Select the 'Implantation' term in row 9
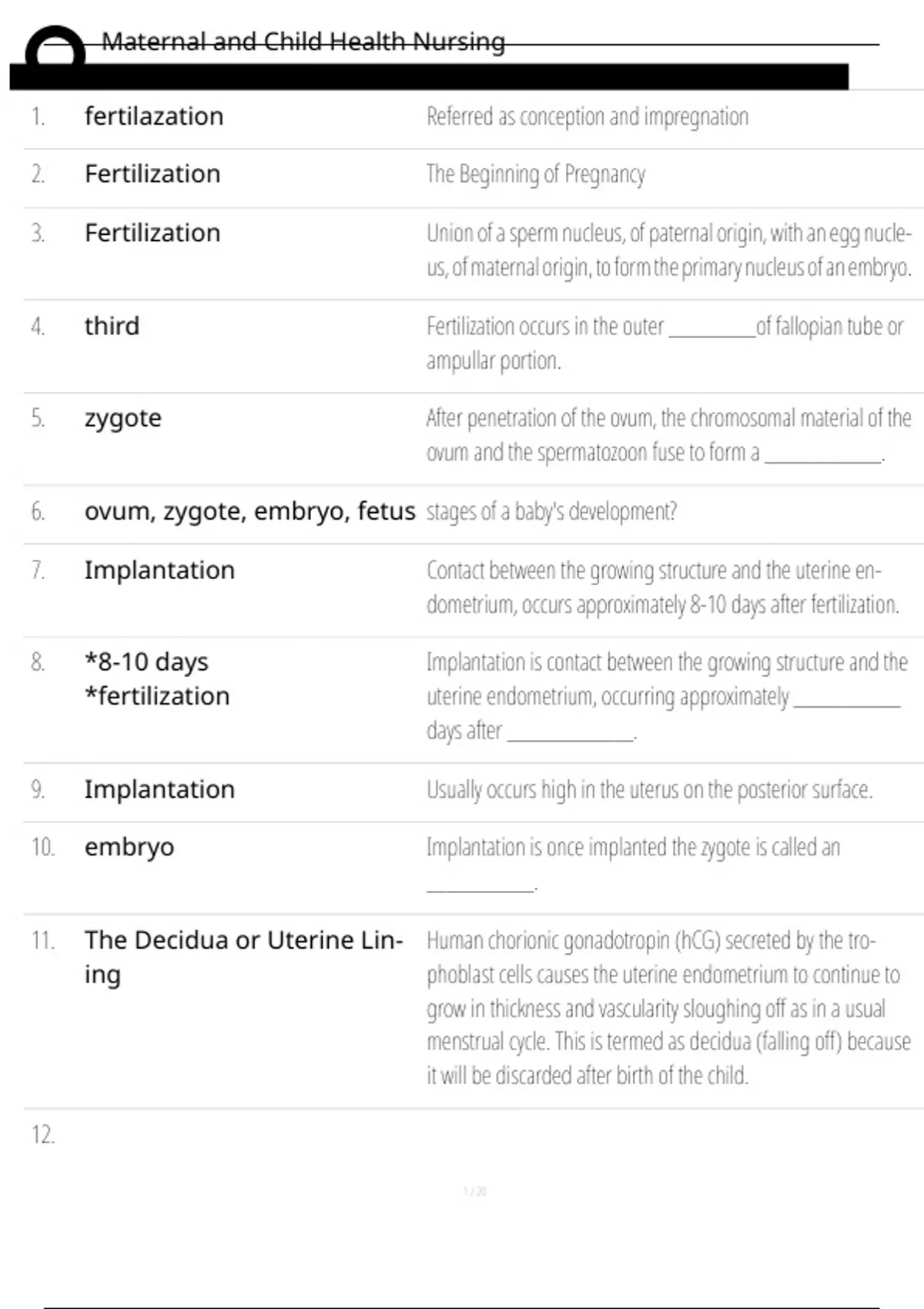This screenshot has height=1309, width=924. (x=159, y=789)
